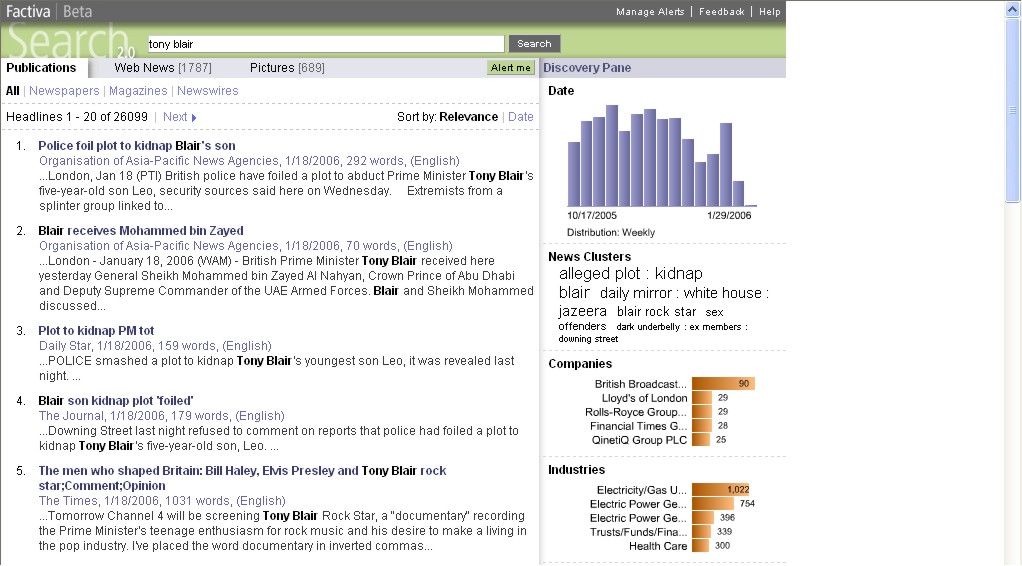Filter by Electricity/Gas U... industry

coord(641,490)
